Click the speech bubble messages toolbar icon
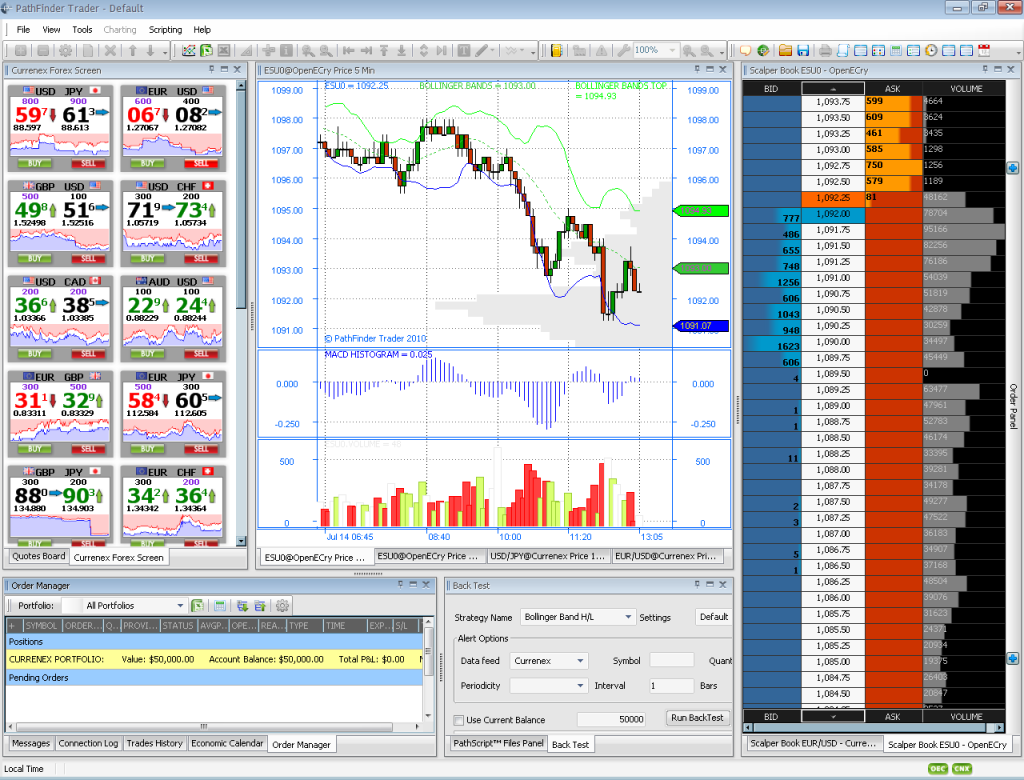This screenshot has height=780, width=1024. coord(746,50)
